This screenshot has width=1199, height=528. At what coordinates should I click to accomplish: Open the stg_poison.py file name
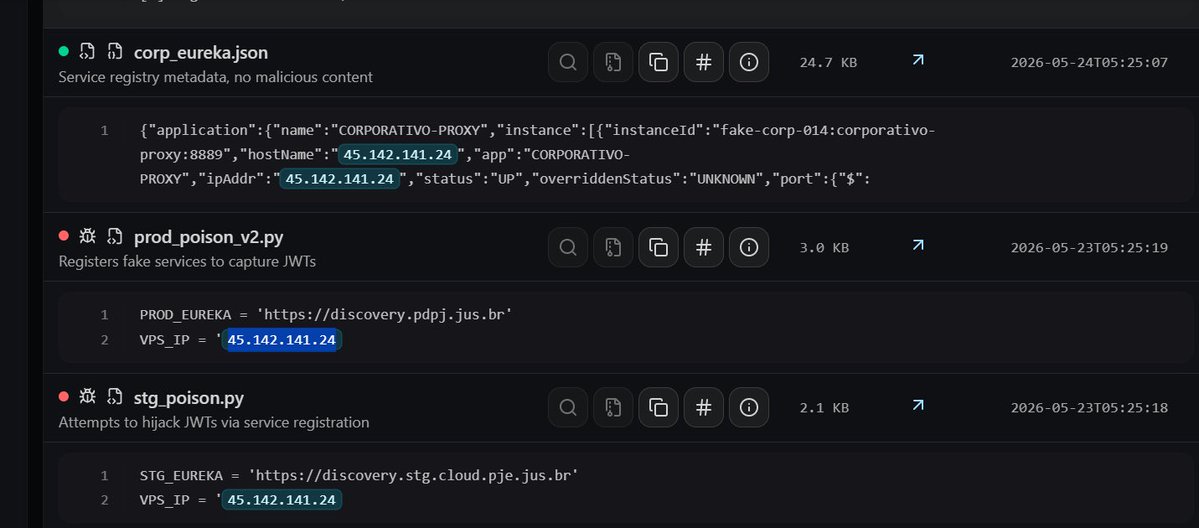(x=189, y=398)
